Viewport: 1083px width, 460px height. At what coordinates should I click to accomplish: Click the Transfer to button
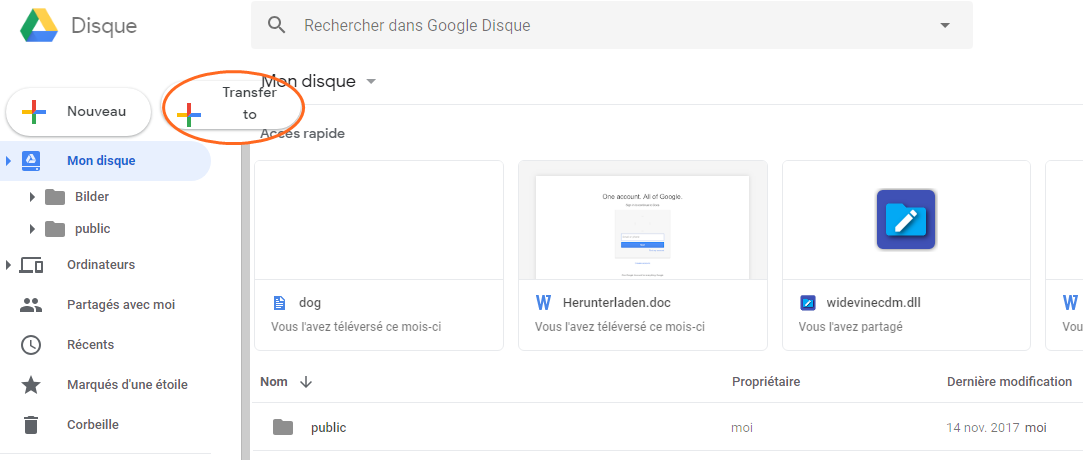233,105
